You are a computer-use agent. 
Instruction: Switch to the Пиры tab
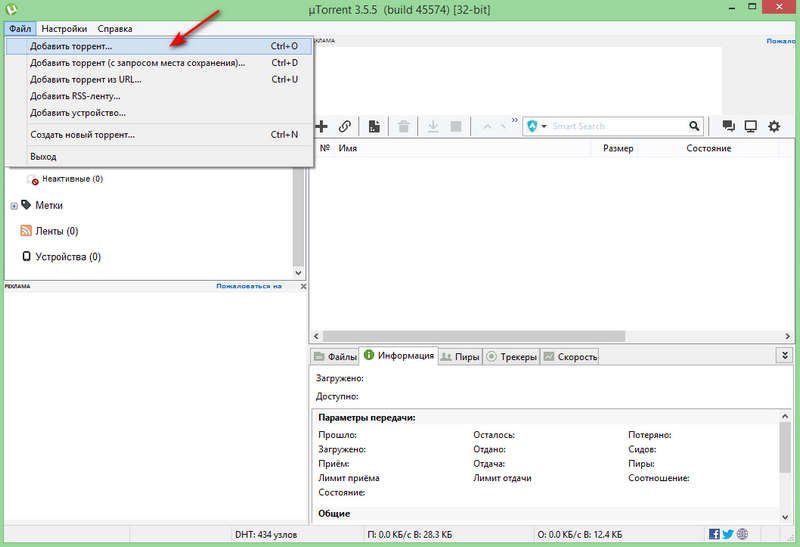(x=460, y=357)
